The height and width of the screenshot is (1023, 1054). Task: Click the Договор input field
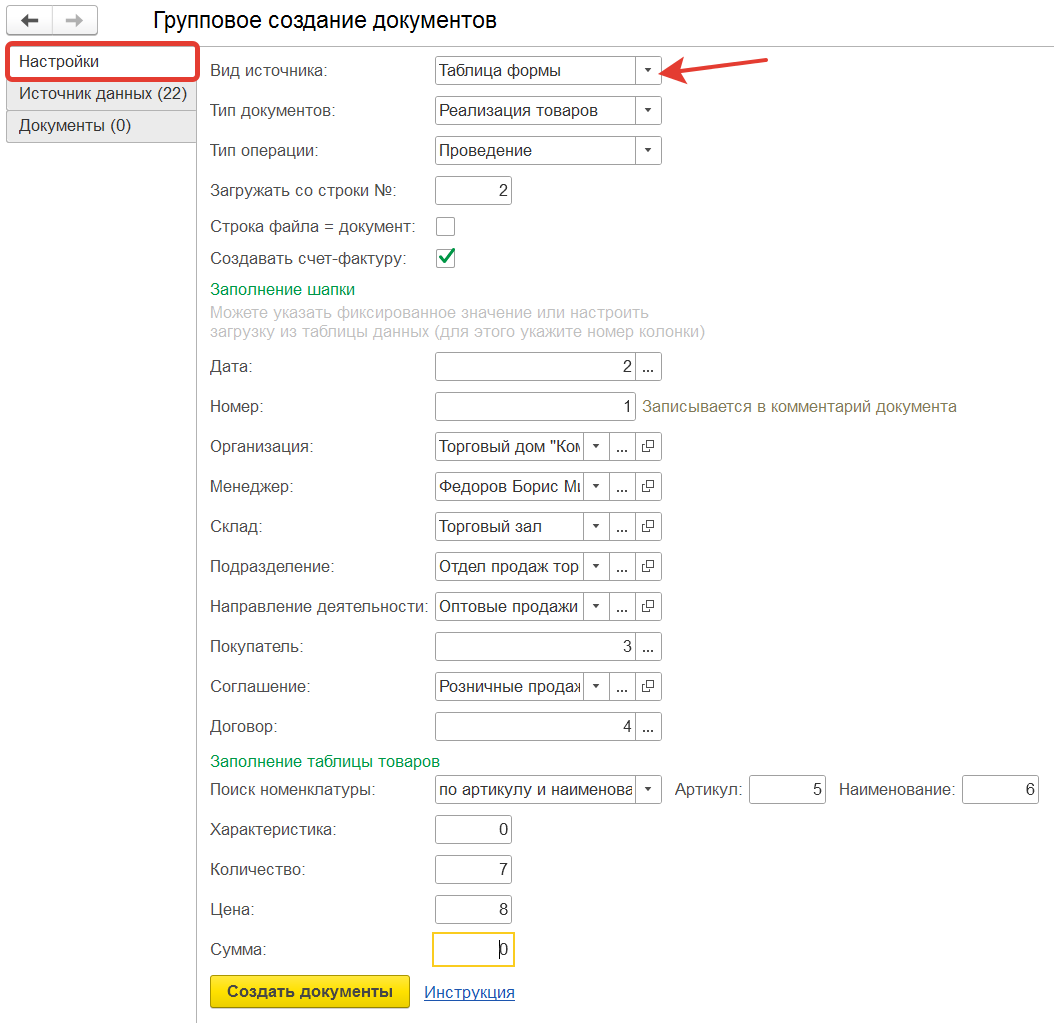[x=535, y=727]
